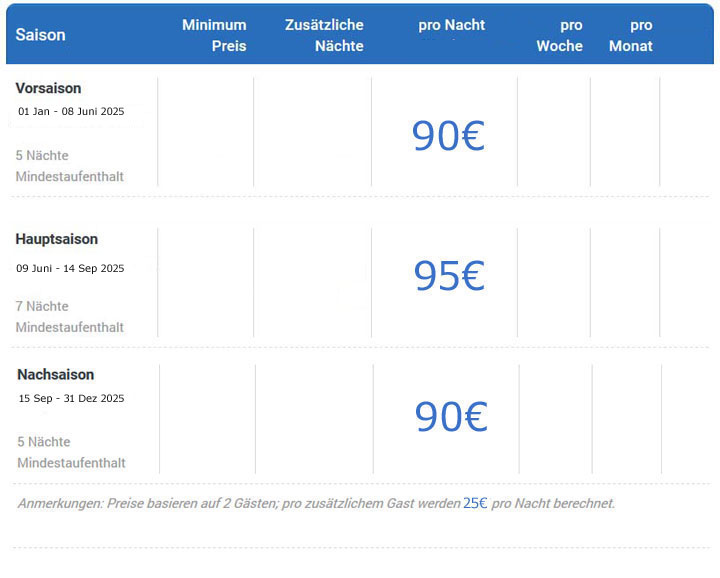Click the Nachsaison 5 Nächte Mindestaufenthalt text
720x578 pixels.
pos(71,452)
